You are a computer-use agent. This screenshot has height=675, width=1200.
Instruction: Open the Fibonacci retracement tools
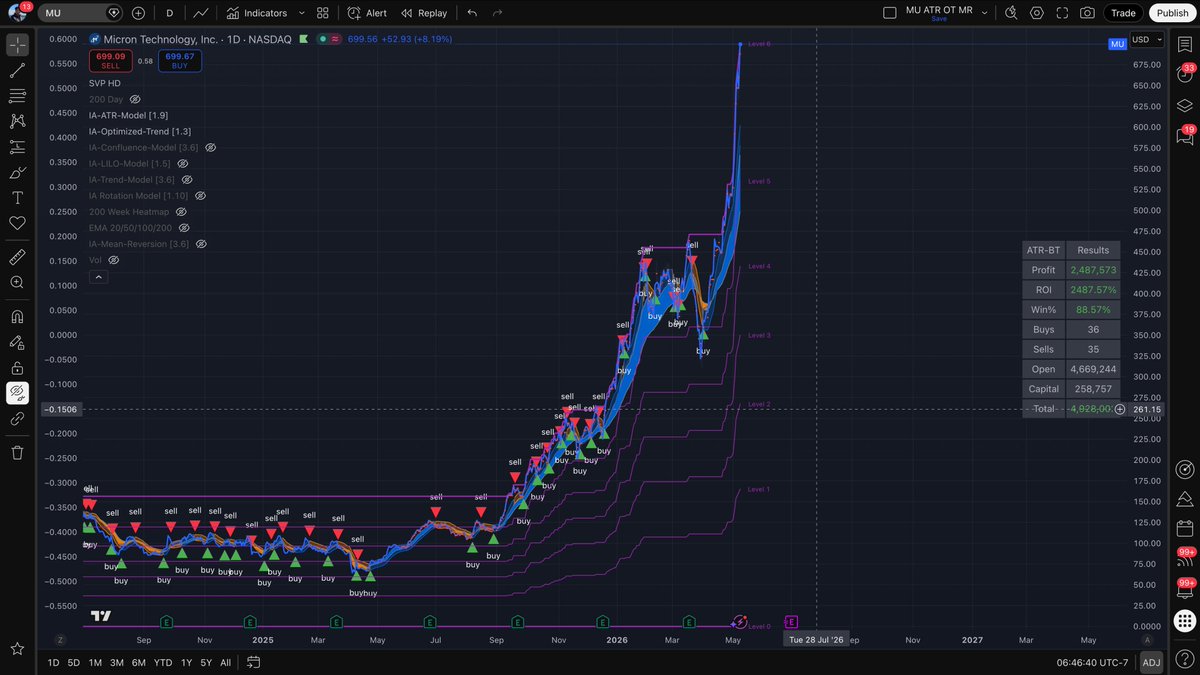pos(17,96)
